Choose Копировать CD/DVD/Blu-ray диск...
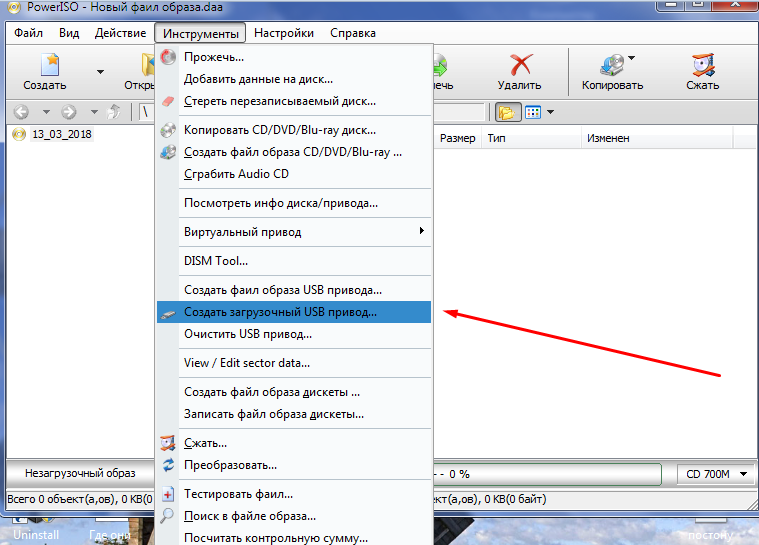This screenshot has height=545, width=759. 294,130
